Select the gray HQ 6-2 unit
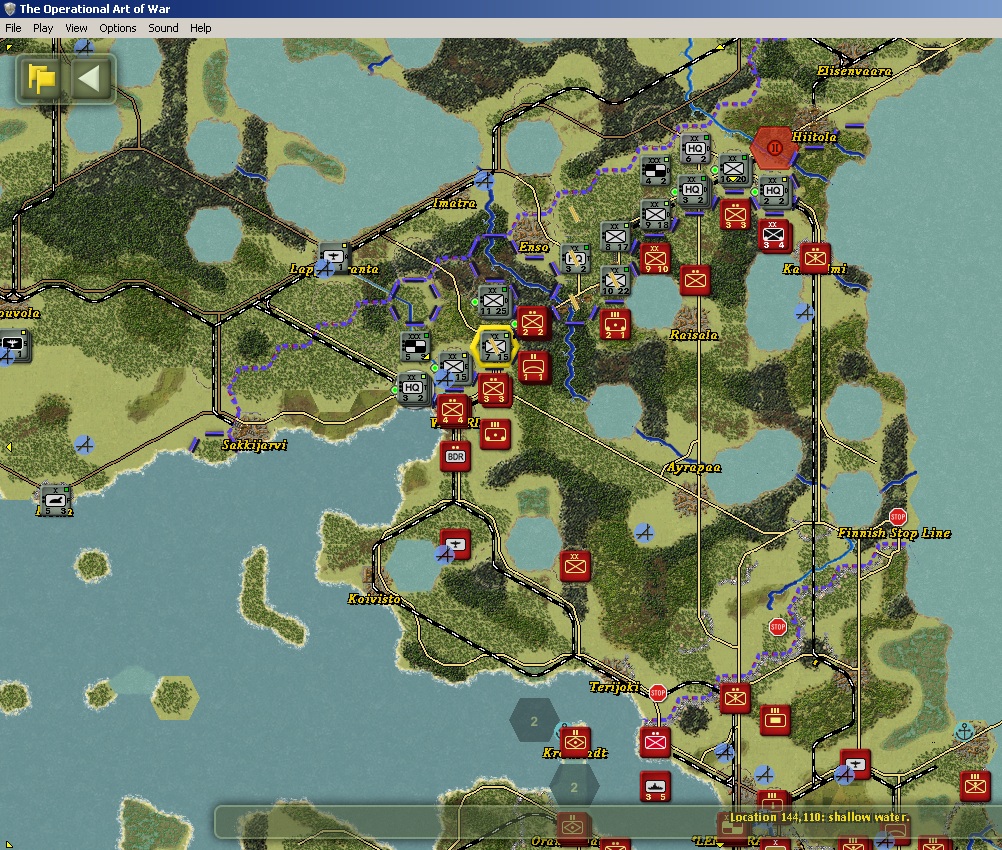This screenshot has height=850, width=1002. [x=695, y=149]
